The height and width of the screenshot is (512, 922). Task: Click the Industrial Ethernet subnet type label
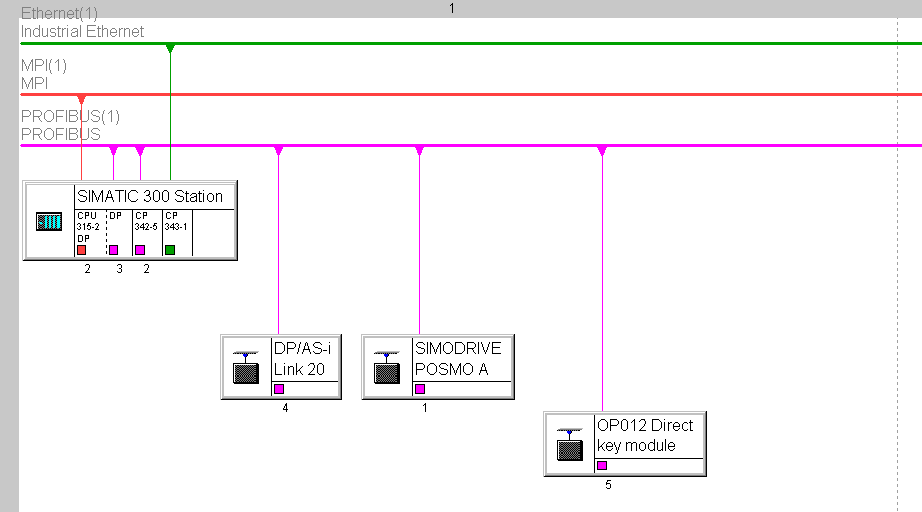82,32
